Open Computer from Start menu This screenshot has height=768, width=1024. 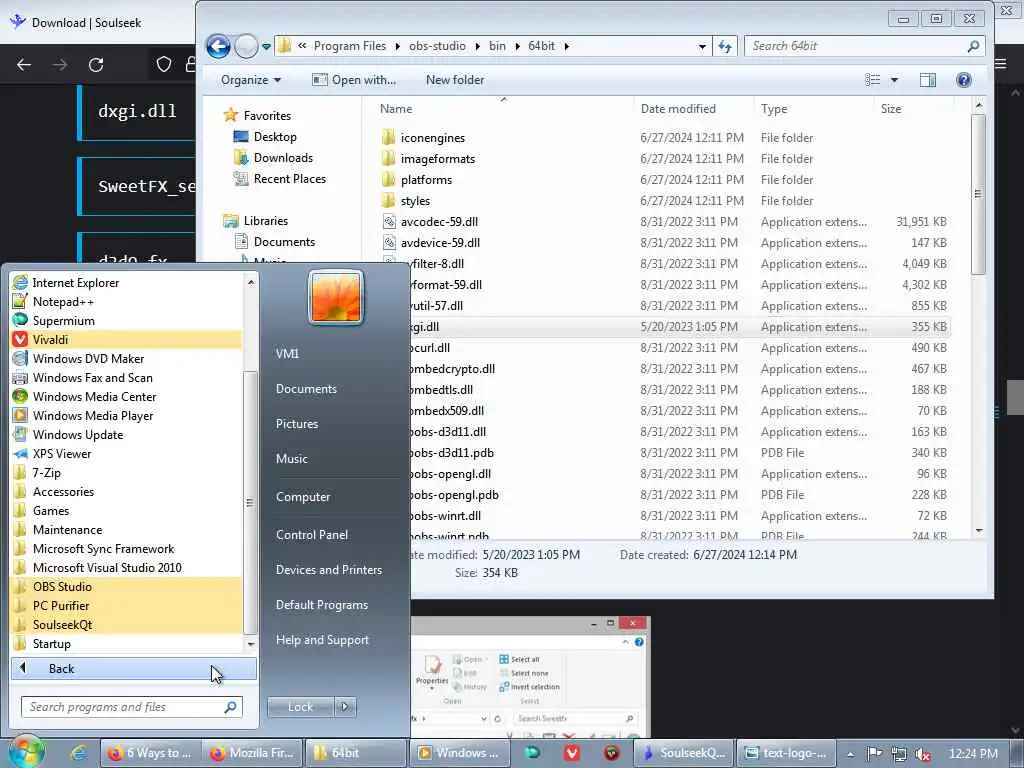pos(303,497)
